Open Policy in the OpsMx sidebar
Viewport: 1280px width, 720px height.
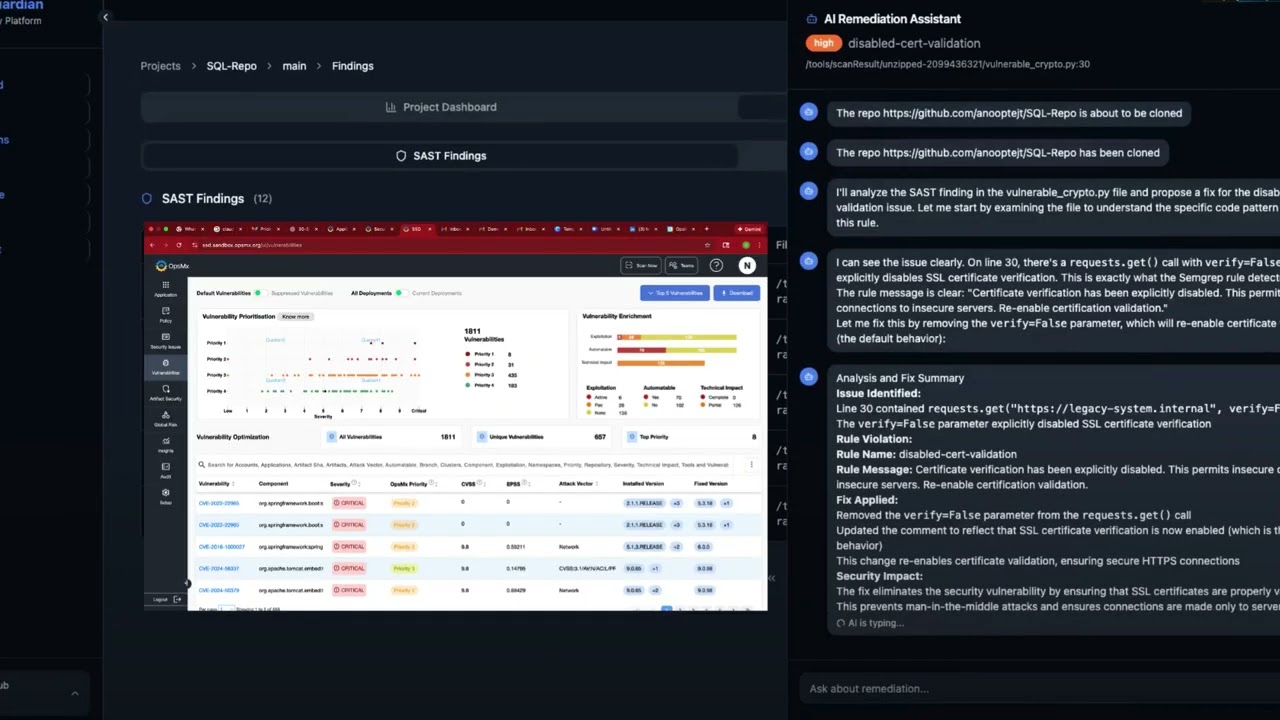(x=165, y=315)
